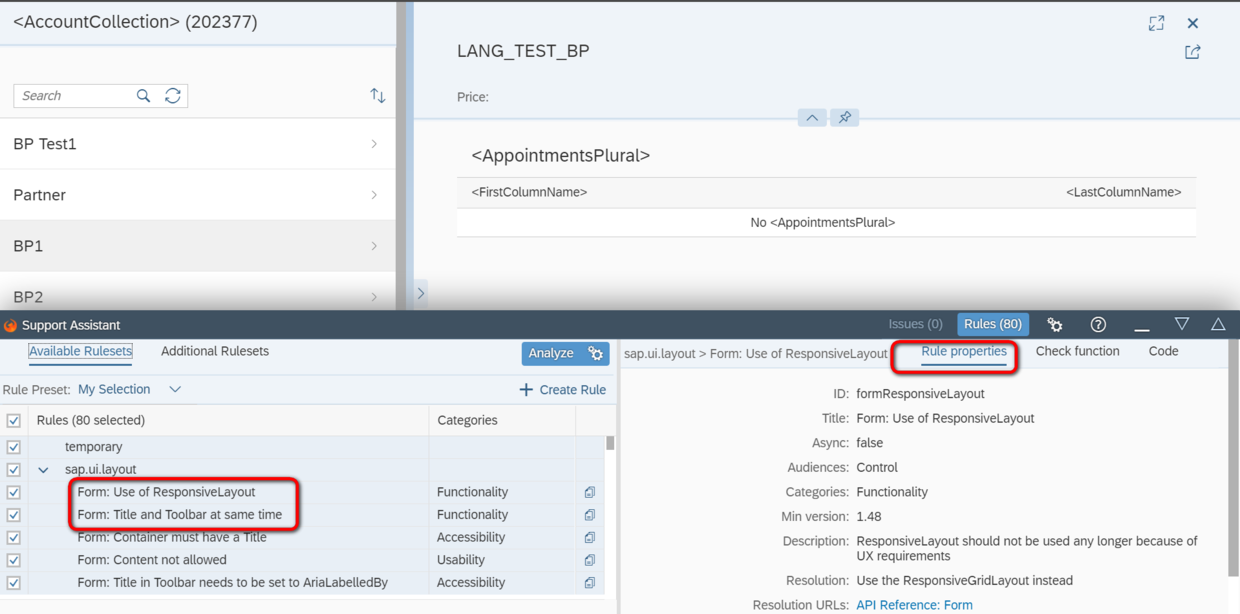Select Form: Title and Toolbar at same time rule
The width and height of the screenshot is (1240, 614).
(x=180, y=515)
